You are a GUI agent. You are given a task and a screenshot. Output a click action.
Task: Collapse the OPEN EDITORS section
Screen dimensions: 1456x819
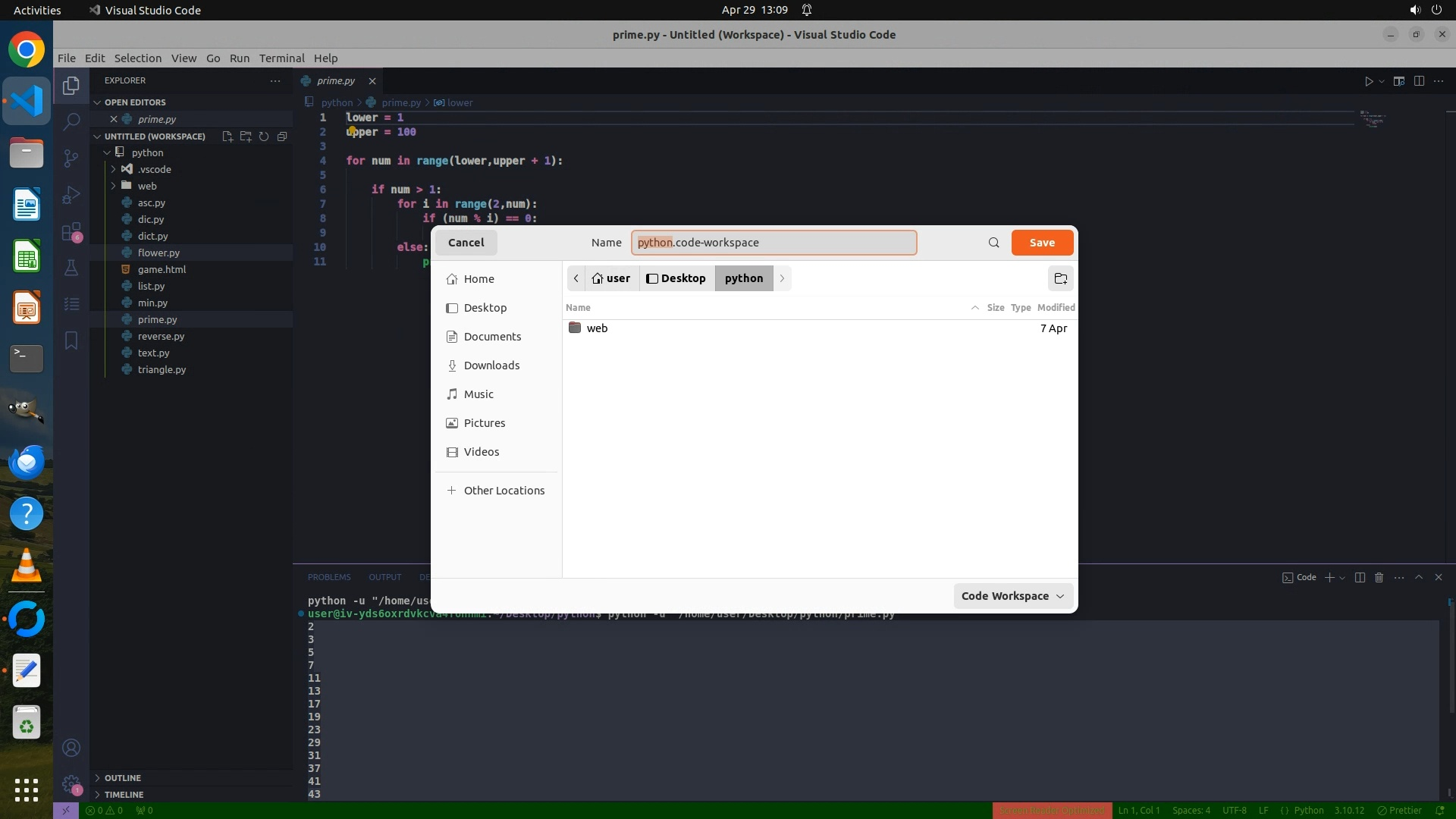[135, 102]
